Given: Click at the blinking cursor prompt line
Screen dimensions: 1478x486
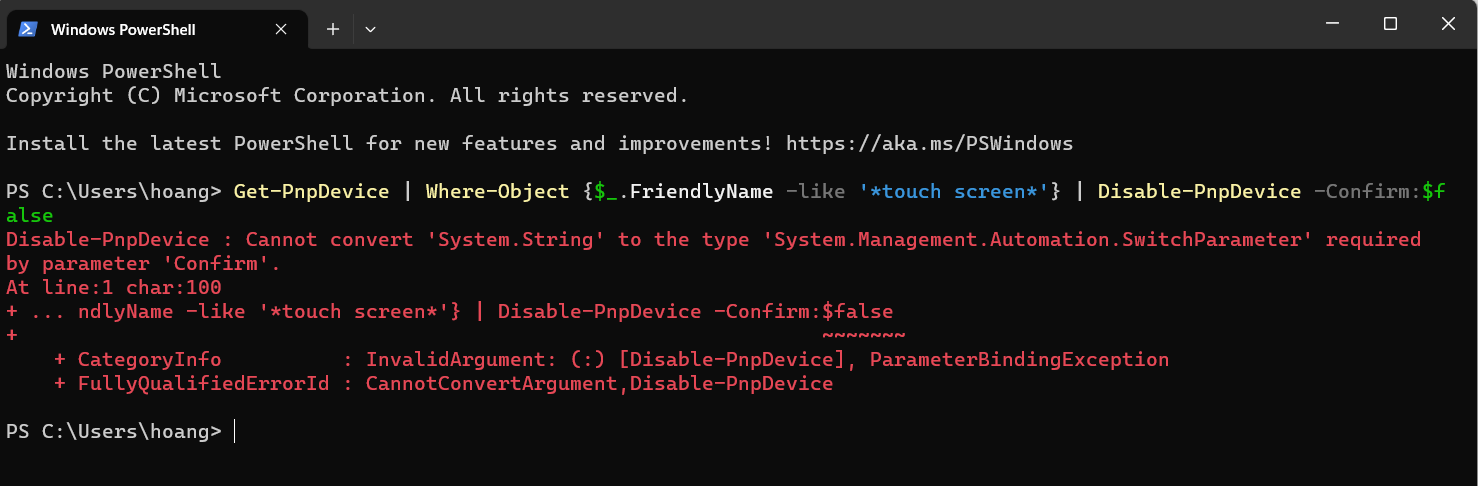Looking at the screenshot, I should point(234,432).
